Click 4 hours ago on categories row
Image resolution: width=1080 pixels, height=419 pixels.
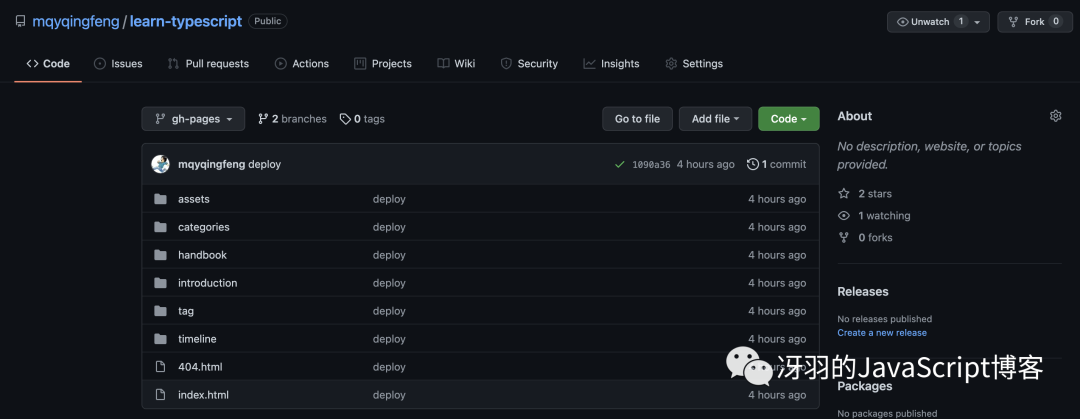point(777,227)
